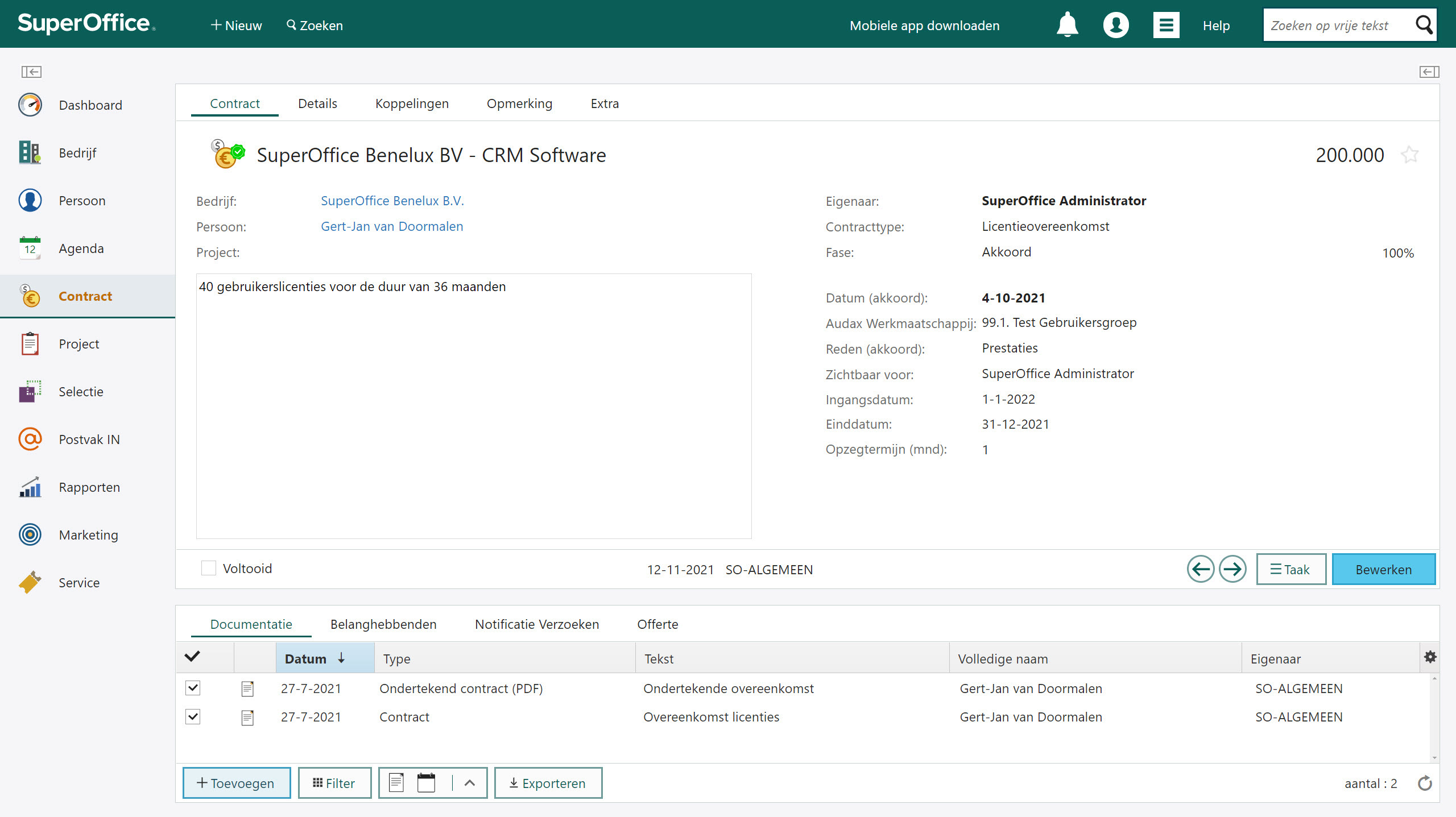1456x817 pixels.
Task: Click Mobiele app downloaden link
Action: point(924,26)
